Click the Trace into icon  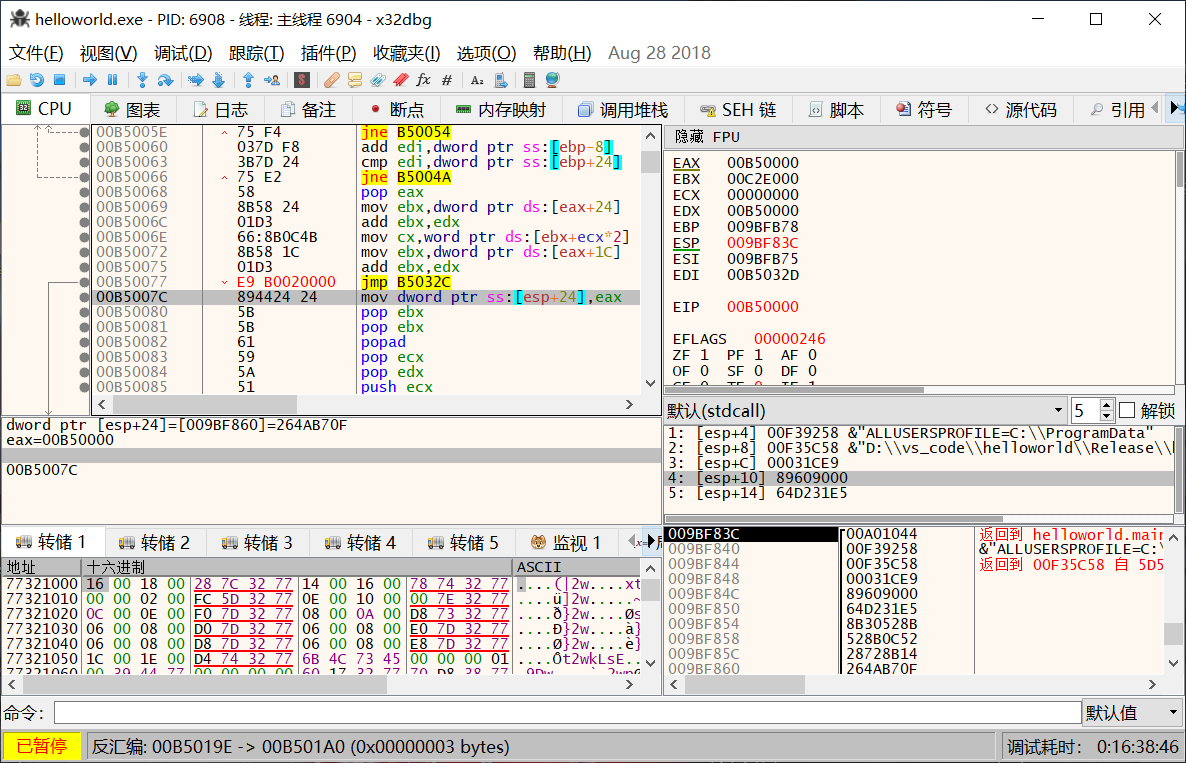pyautogui.click(x=195, y=79)
